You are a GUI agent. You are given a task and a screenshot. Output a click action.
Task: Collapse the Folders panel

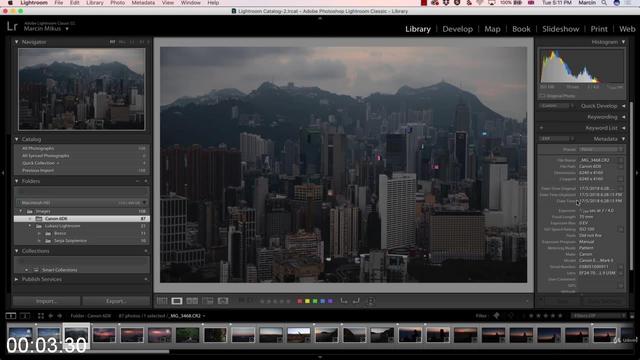point(16,181)
